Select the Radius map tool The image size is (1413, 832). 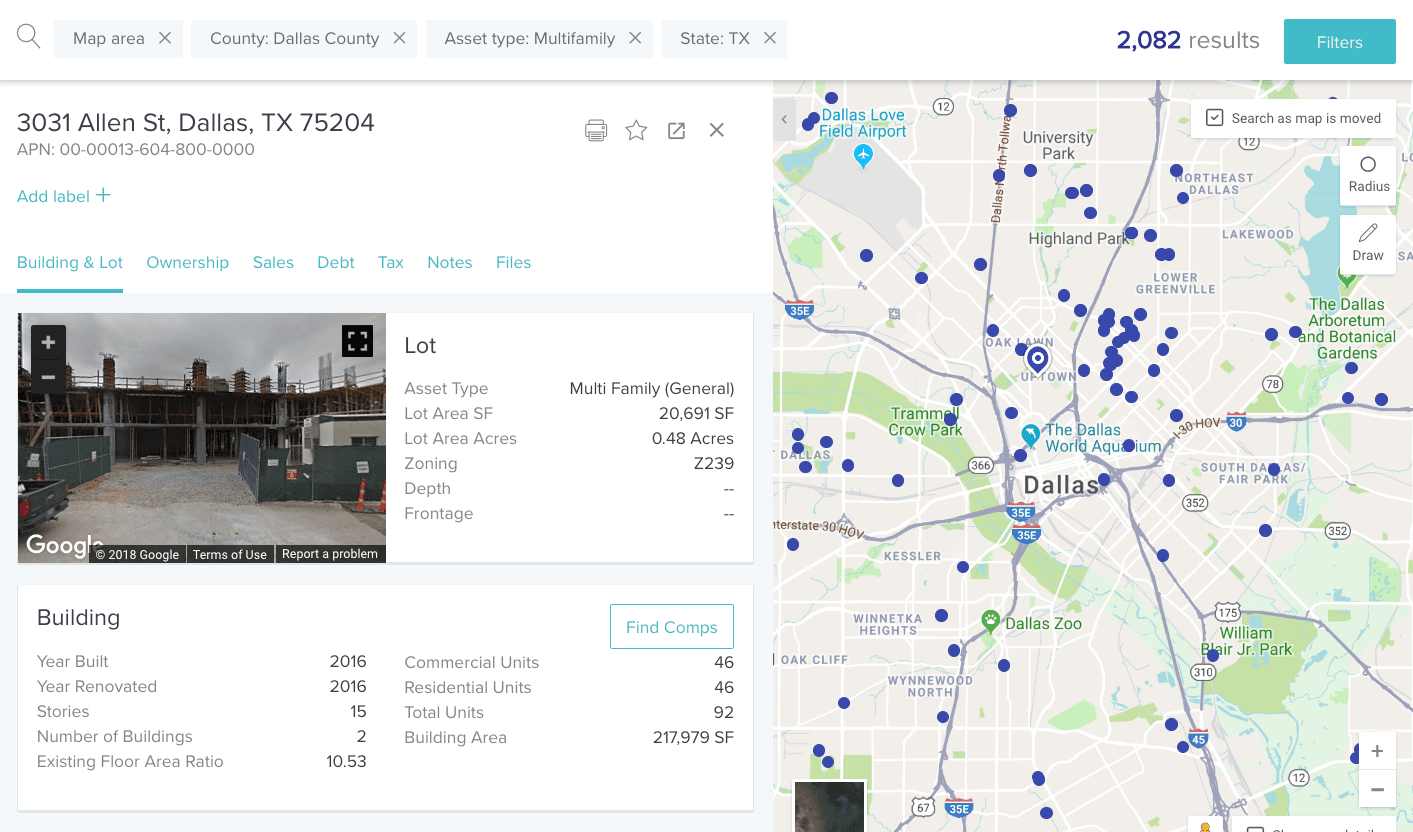[x=1368, y=174]
